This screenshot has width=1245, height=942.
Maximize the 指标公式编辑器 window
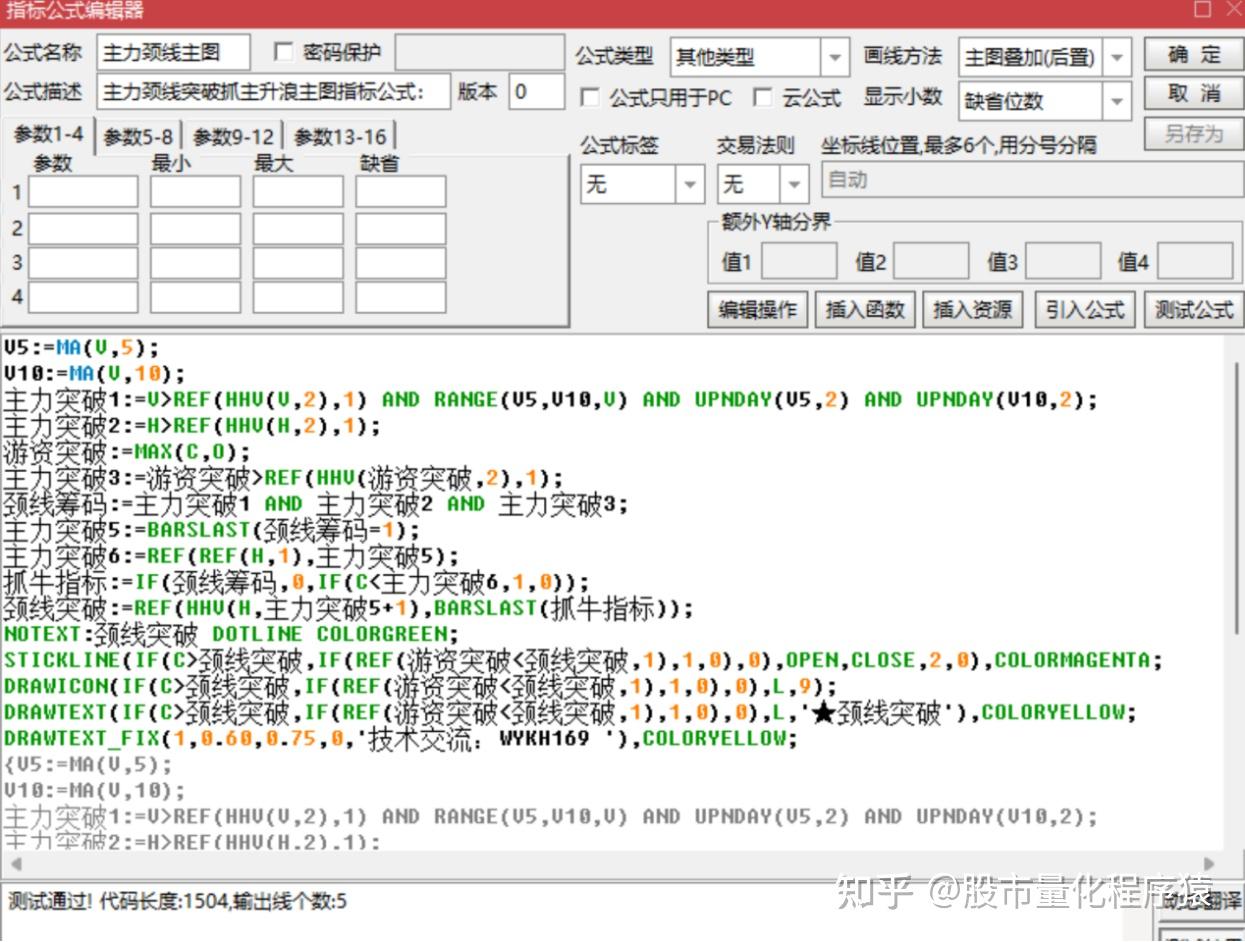click(x=1201, y=10)
